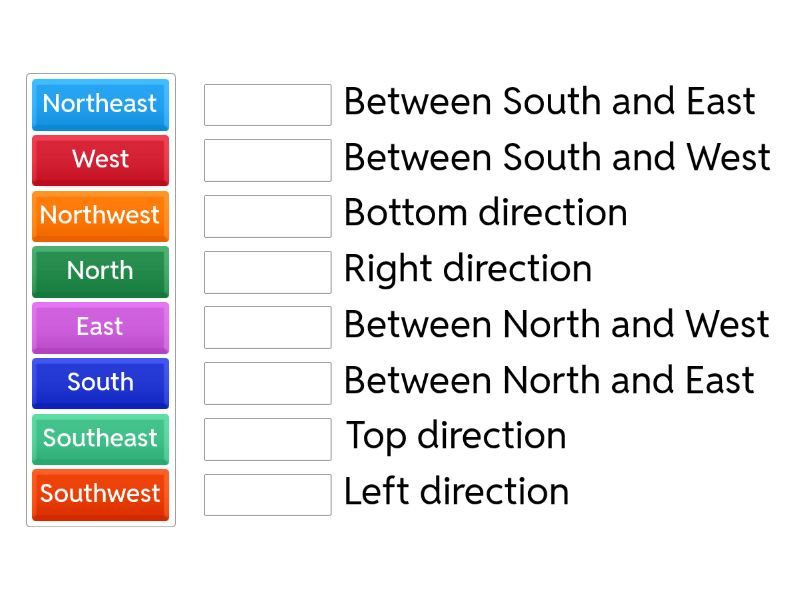Select answer slot beside Left direction

(x=267, y=495)
